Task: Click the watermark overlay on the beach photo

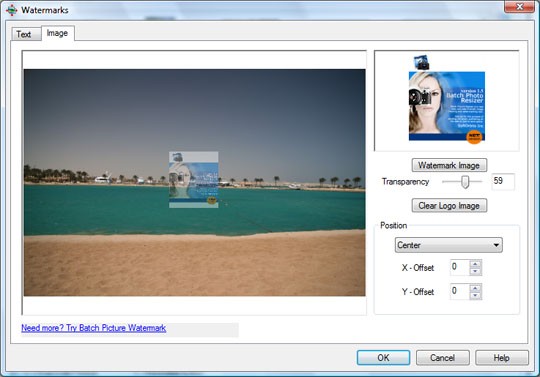Action: [194, 179]
